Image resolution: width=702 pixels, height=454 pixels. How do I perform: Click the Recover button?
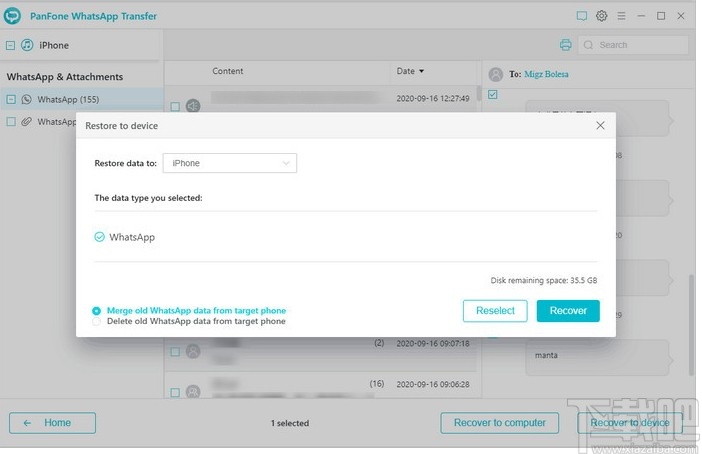coord(568,311)
